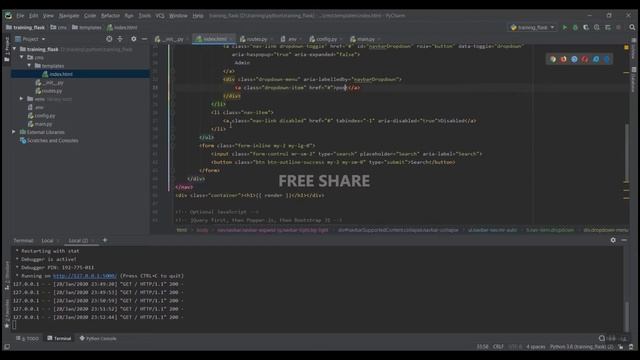
Task: Switch to the .env editor tab
Action: (290, 39)
